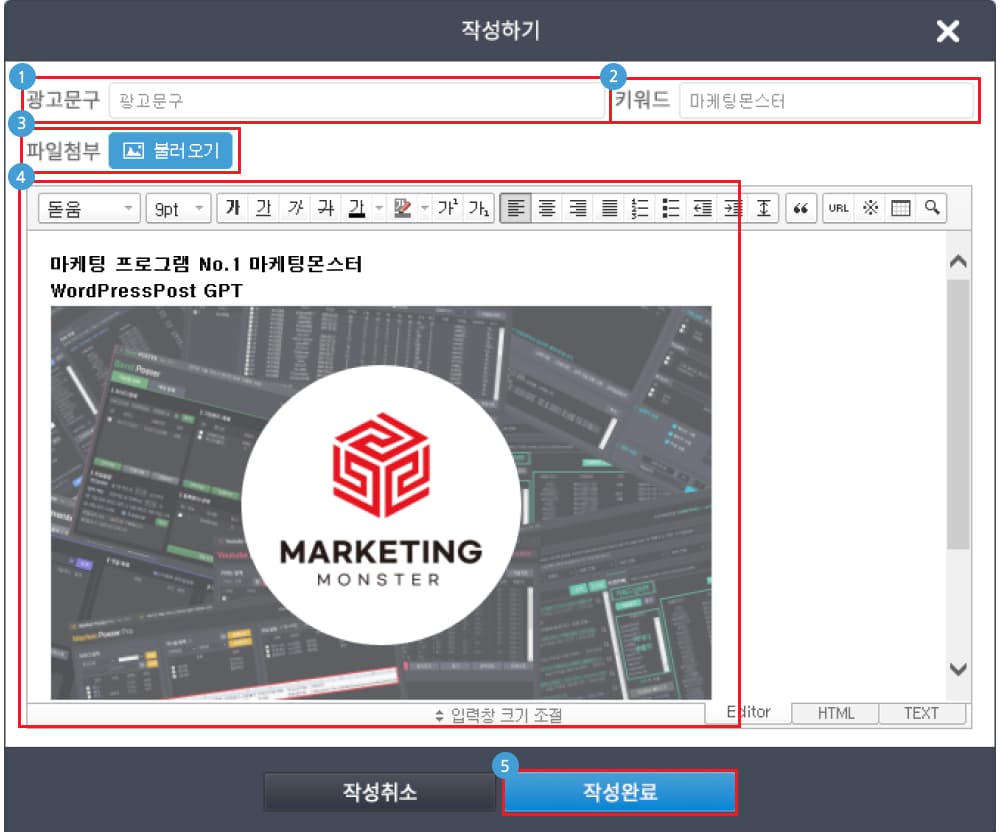Apply superscript formatting
Screen dimensions: 1000x832
tap(447, 208)
